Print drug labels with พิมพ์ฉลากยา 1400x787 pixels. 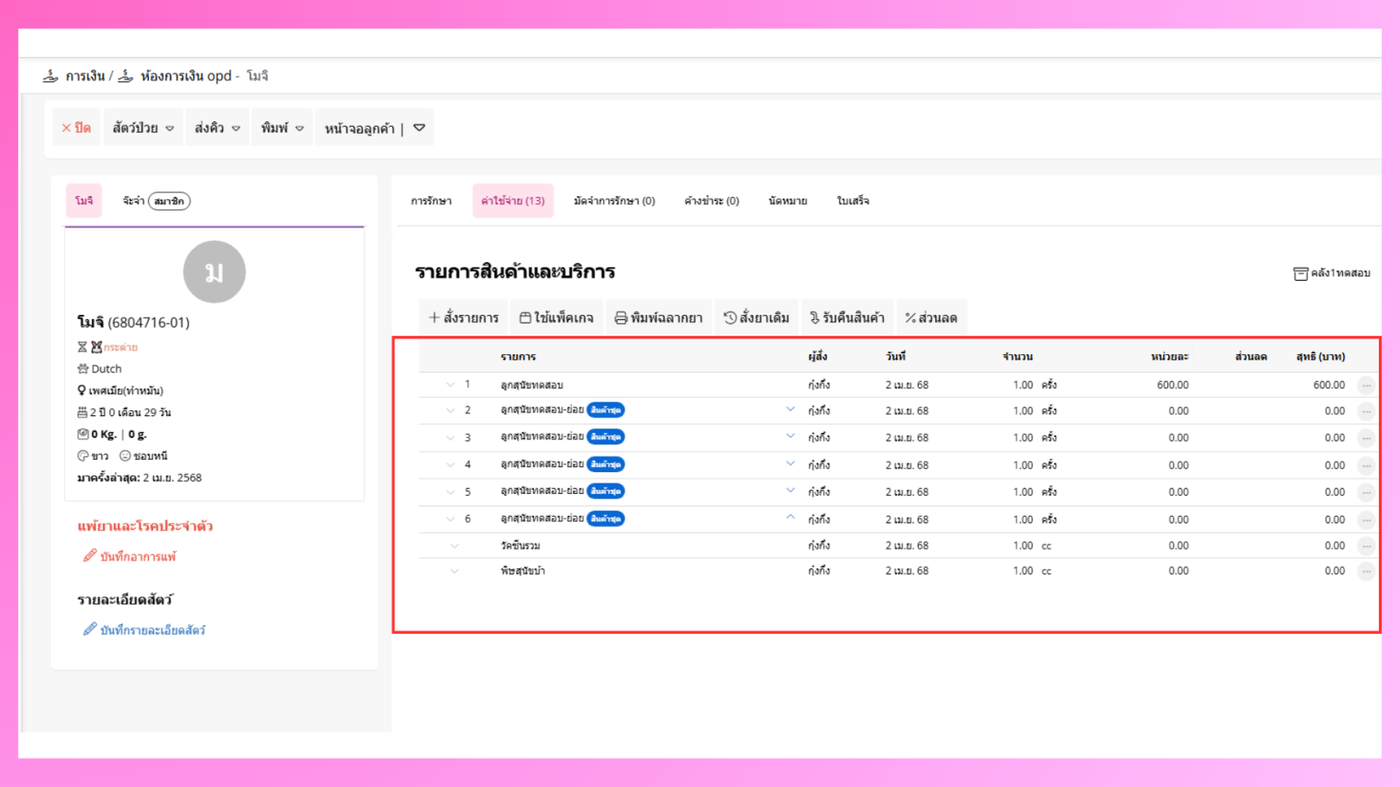658,318
